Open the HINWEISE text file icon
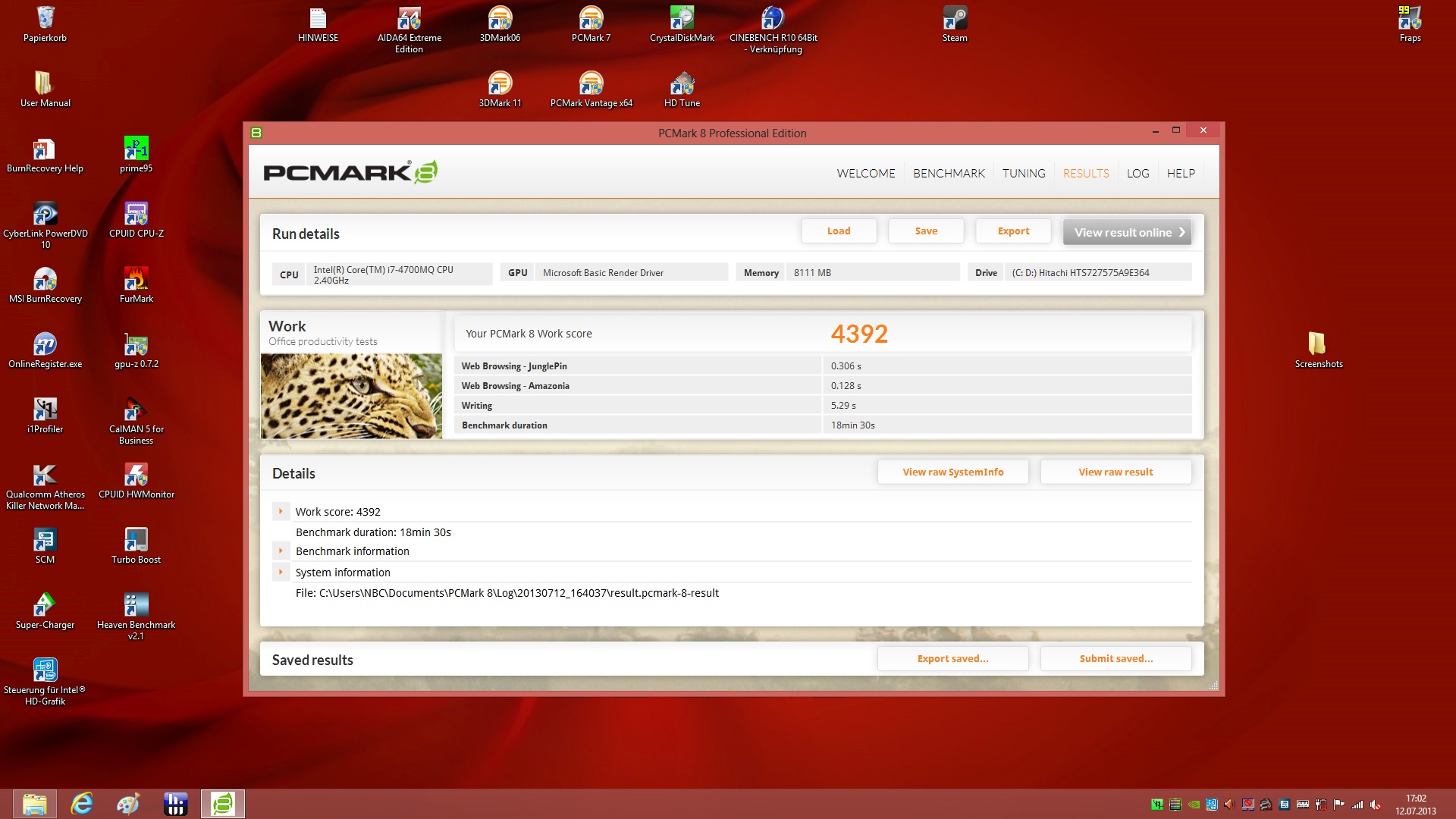1456x819 pixels. 318,24
